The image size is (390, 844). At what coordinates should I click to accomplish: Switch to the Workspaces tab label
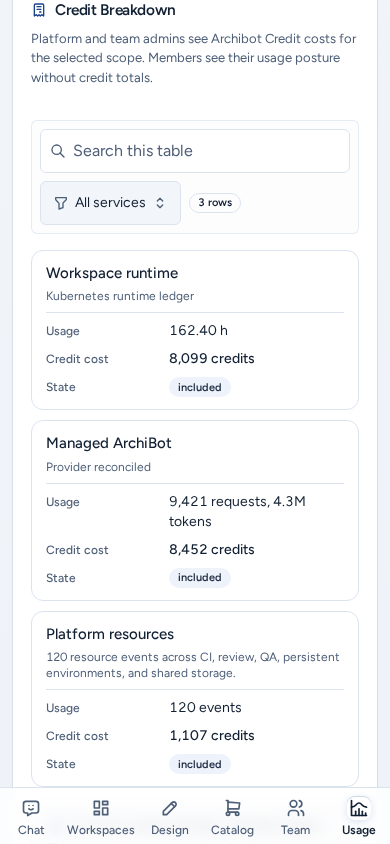(101, 830)
